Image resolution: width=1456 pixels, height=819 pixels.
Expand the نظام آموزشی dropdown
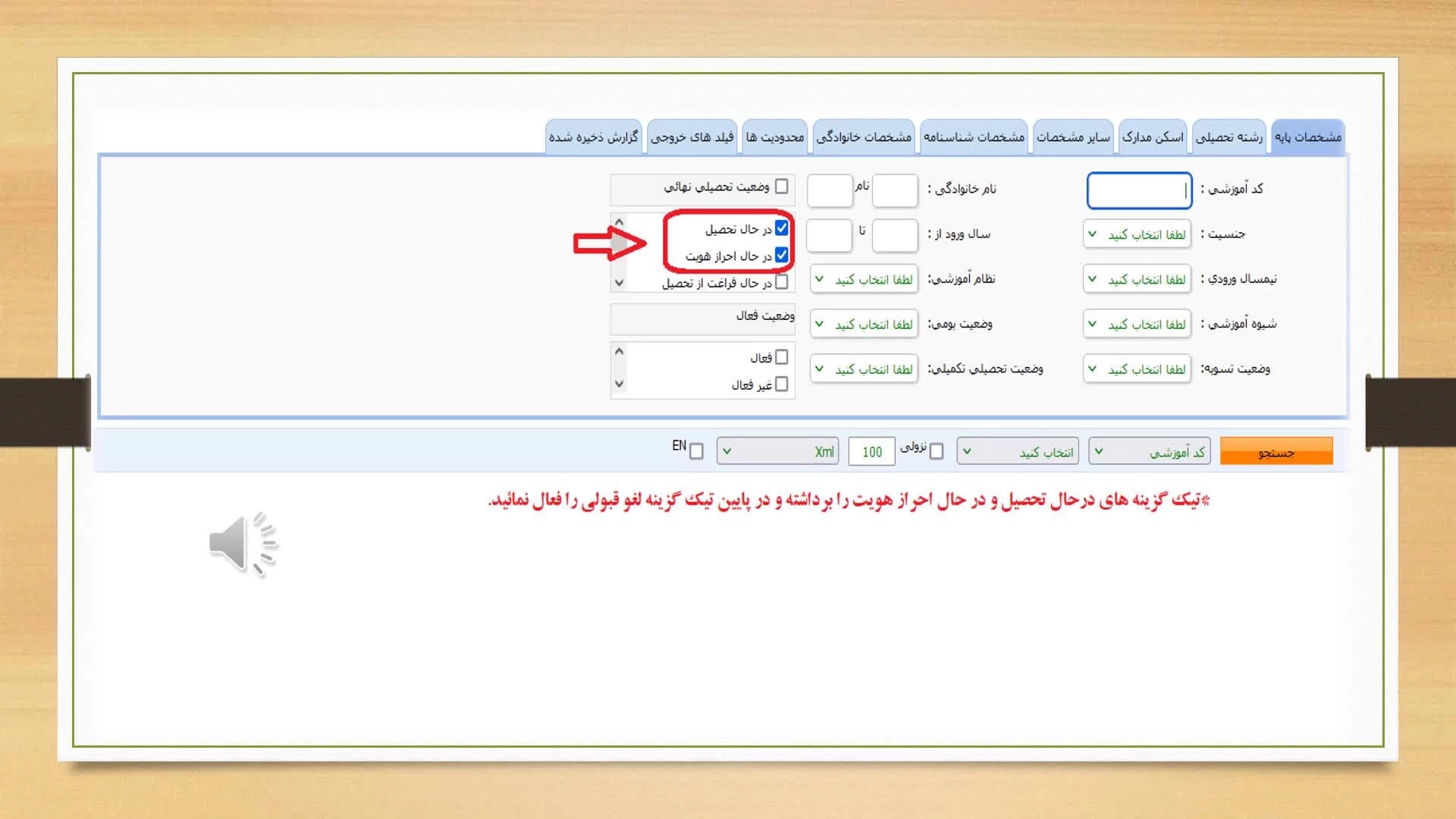pos(864,279)
